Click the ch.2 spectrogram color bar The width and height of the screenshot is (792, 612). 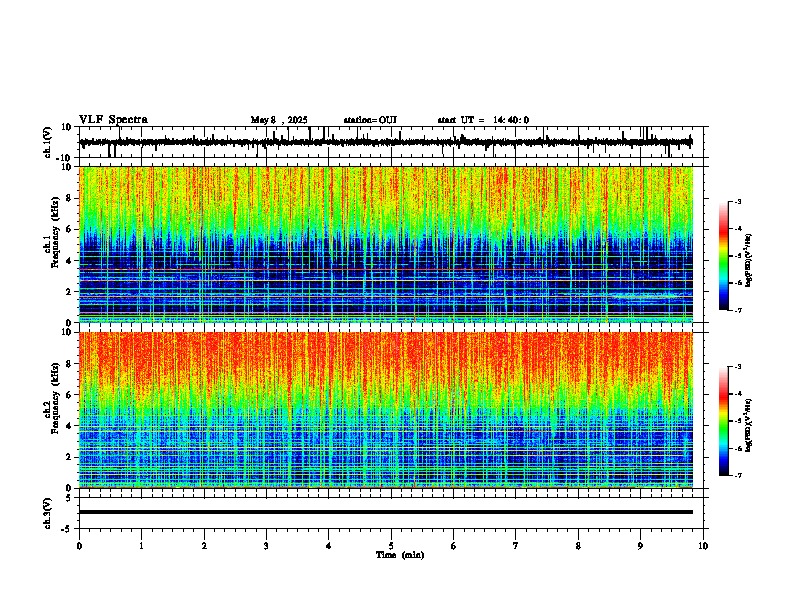tap(724, 421)
